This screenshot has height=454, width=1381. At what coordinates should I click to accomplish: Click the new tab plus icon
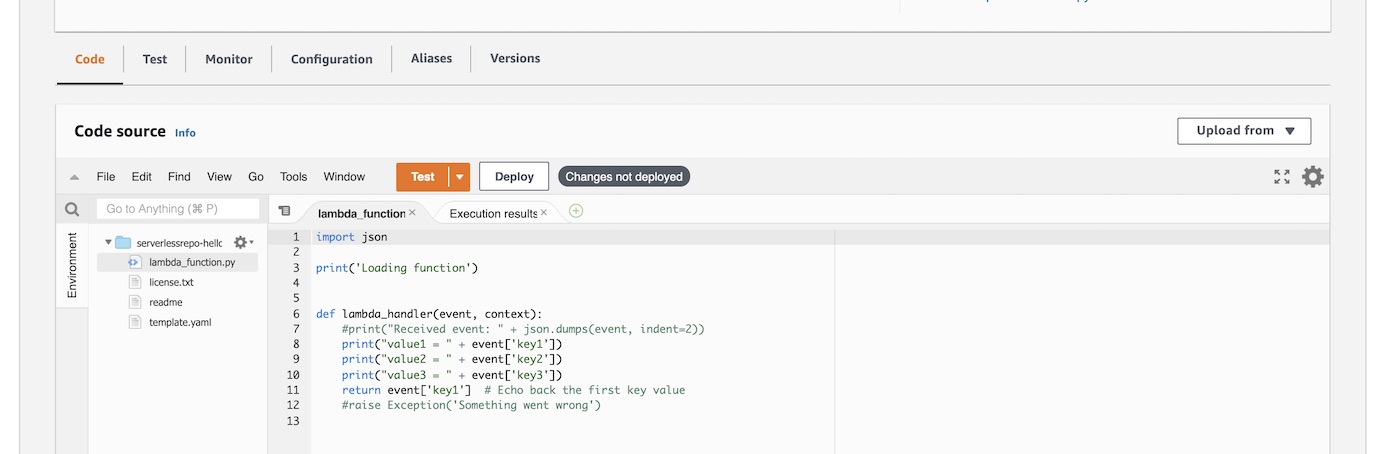576,211
